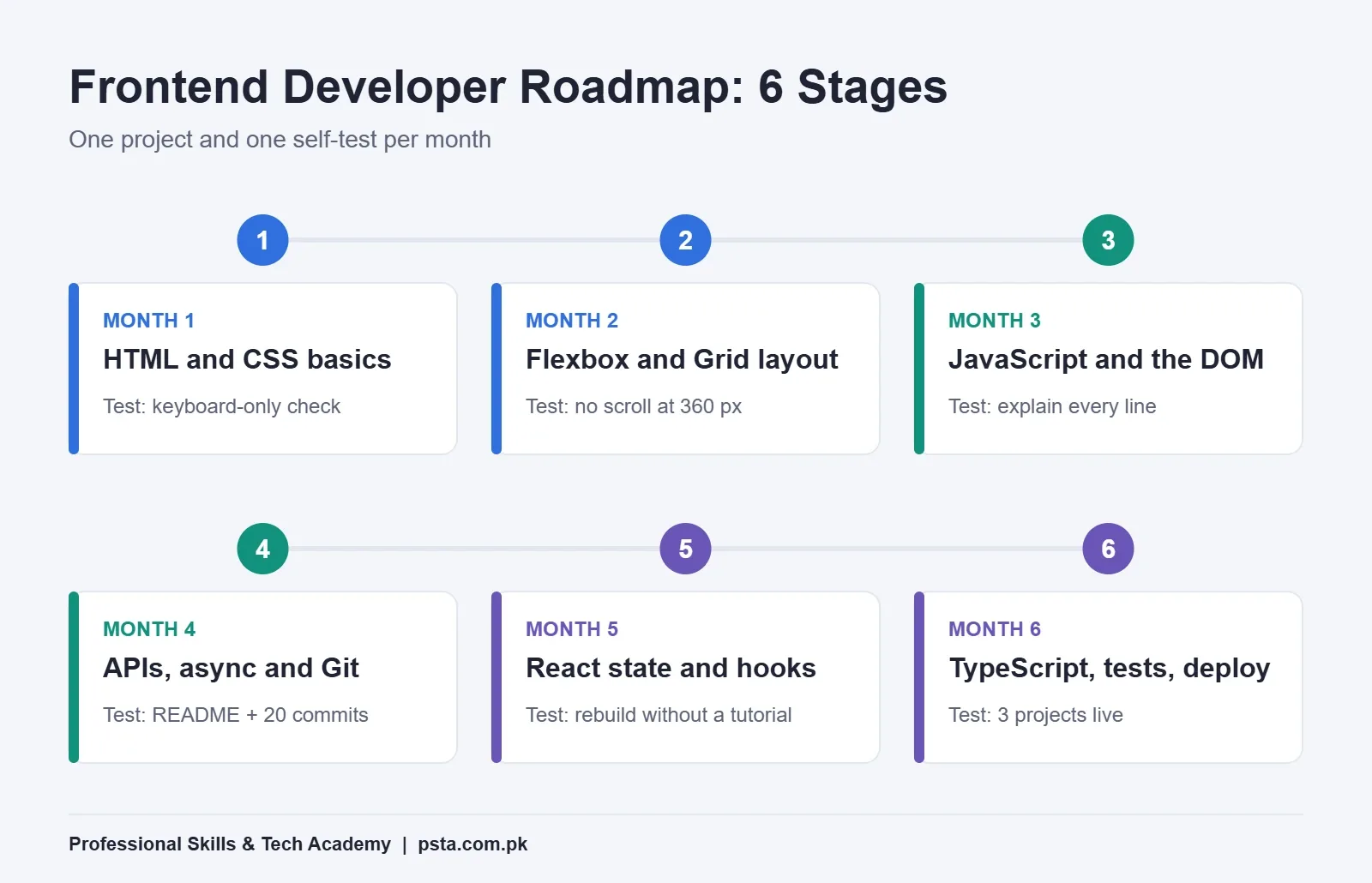
Task: Select the "JavaScript and the DOM" card title
Action: click(1106, 359)
